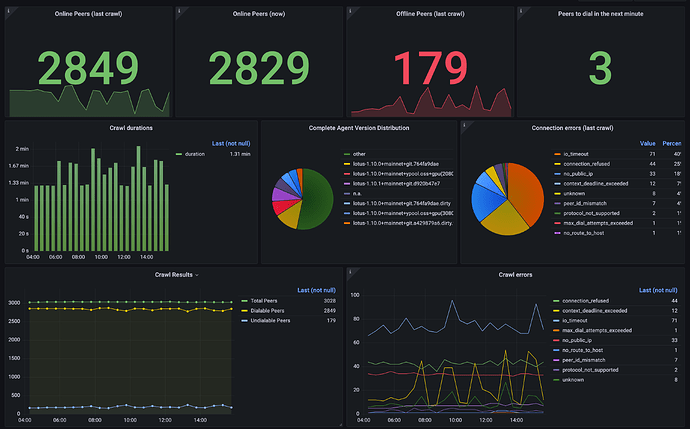Sort Crawl Results legend by Last (not null)
Screen dimensions: 690x429
tap(316, 290)
